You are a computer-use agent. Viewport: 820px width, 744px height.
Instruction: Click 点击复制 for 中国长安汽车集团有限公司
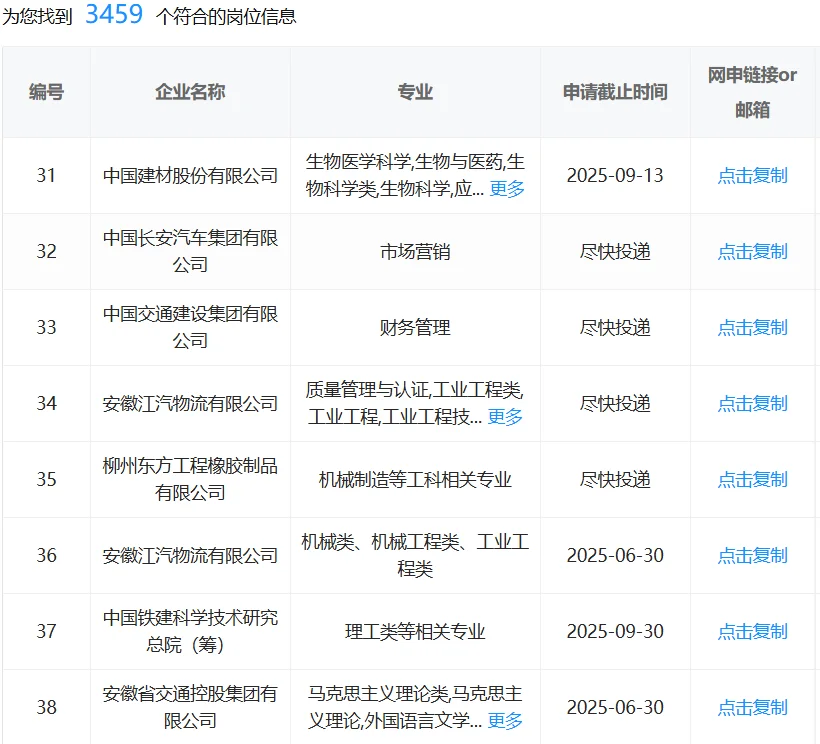coord(752,251)
